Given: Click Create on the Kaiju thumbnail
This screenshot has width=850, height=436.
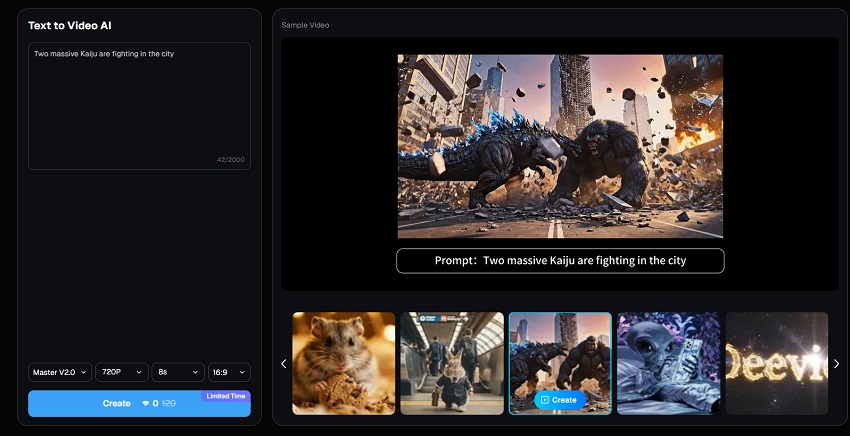Looking at the screenshot, I should tap(560, 400).
